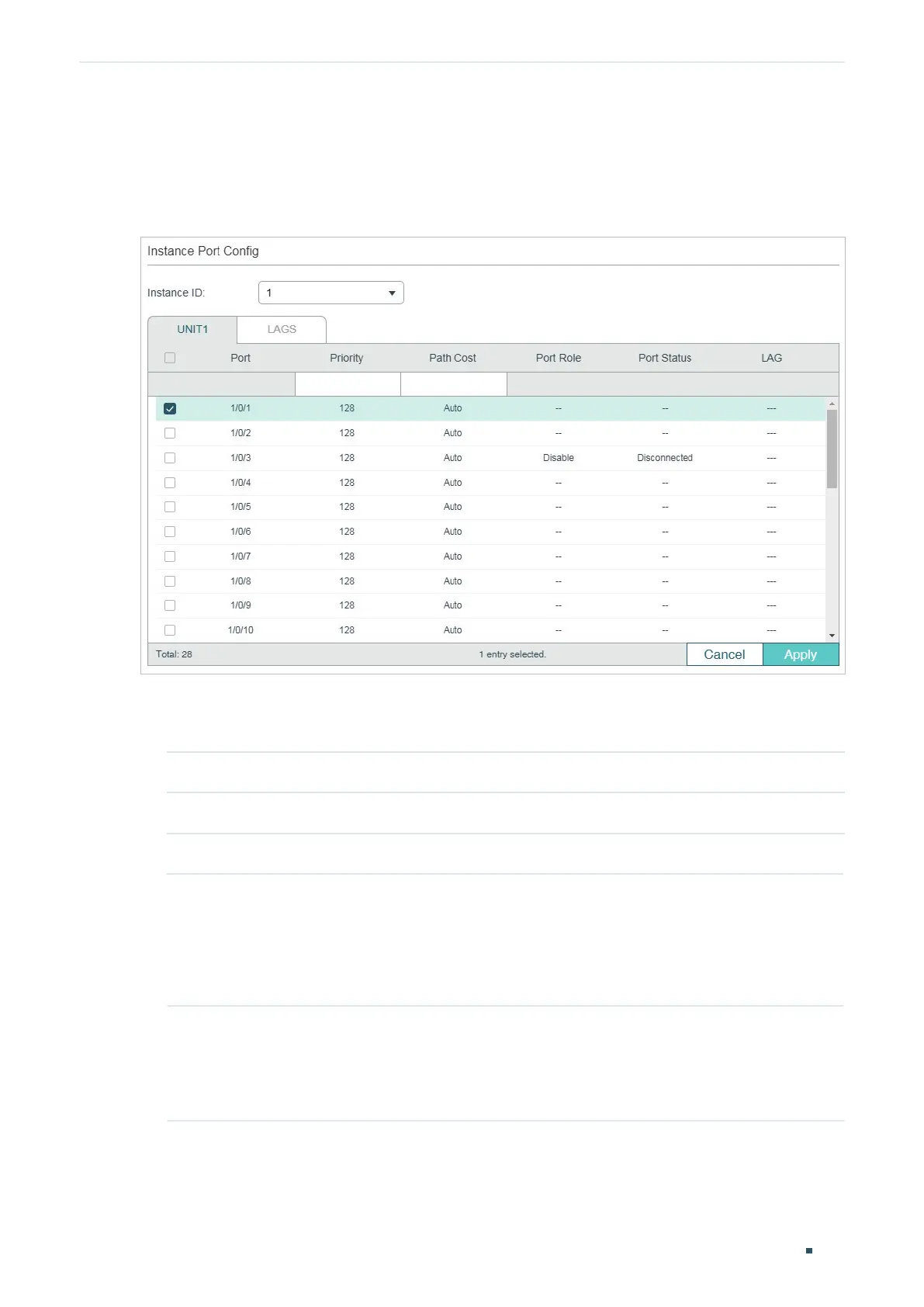Image resolution: width=924 pixels, height=1307 pixels.
Task: Click the vertical scrollbar thumb
Action: tap(832, 449)
